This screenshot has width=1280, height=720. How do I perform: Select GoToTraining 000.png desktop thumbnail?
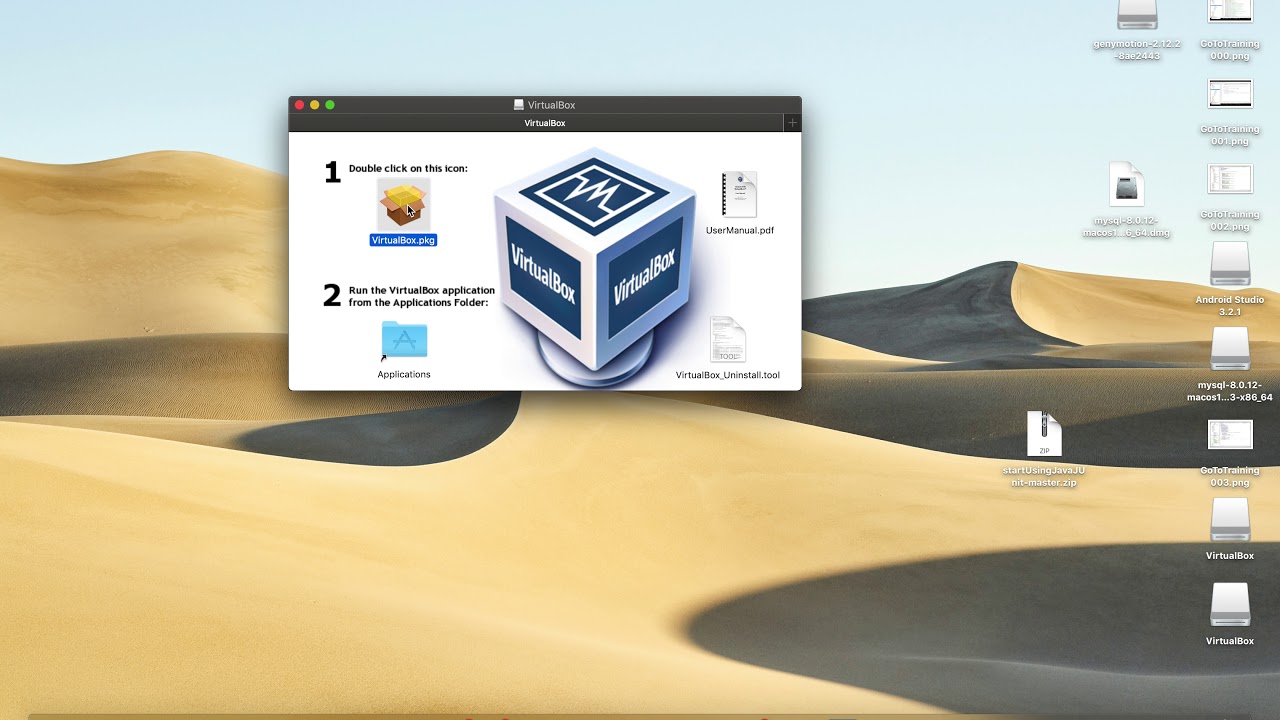click(1230, 13)
